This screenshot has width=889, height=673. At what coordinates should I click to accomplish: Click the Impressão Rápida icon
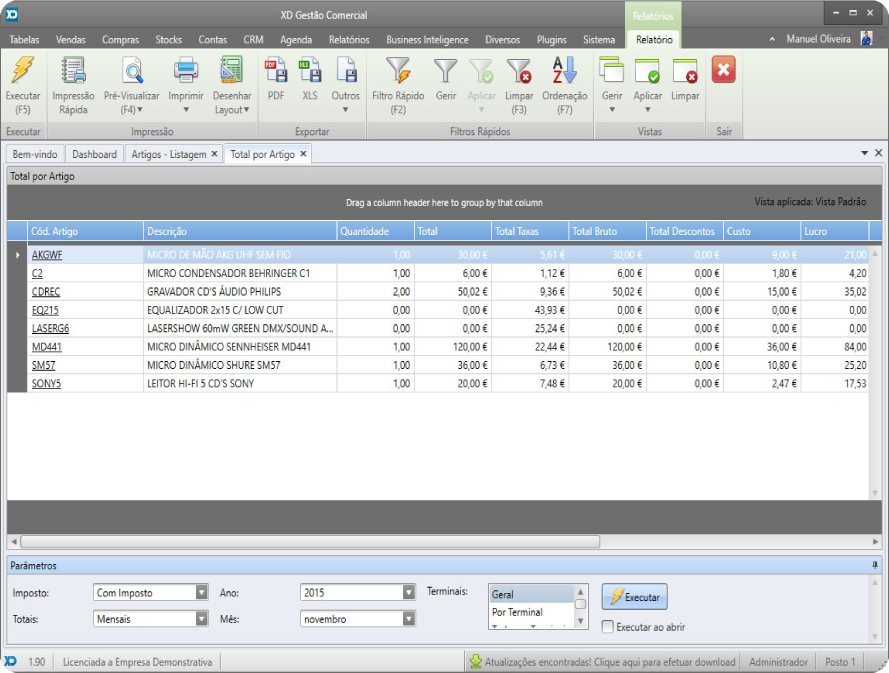[73, 73]
